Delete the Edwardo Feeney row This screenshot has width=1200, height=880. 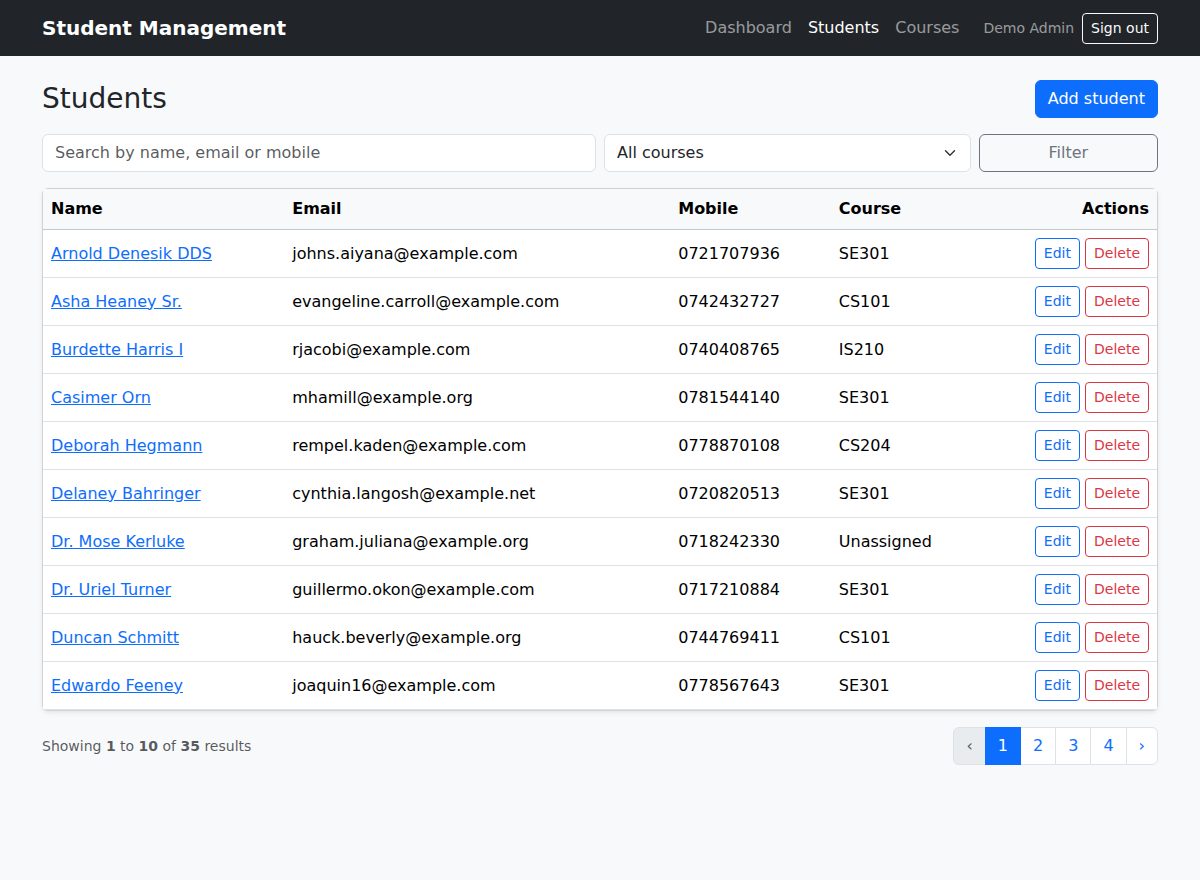1117,686
